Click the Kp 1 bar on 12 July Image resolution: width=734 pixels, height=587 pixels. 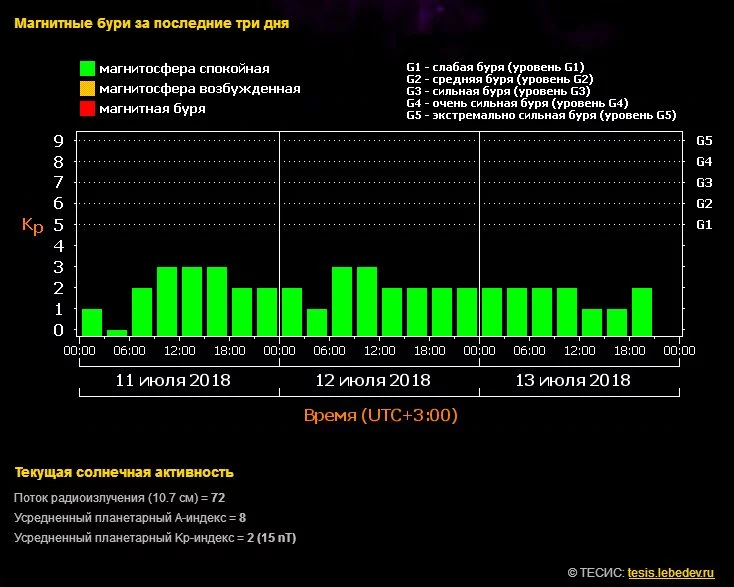point(317,322)
